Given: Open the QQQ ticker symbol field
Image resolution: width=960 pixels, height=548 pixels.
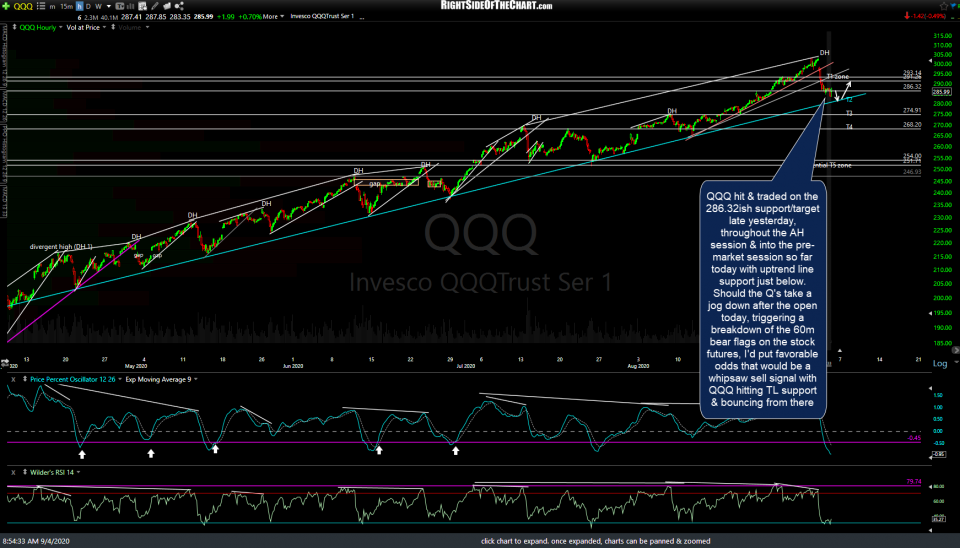Looking at the screenshot, I should click(x=23, y=6).
